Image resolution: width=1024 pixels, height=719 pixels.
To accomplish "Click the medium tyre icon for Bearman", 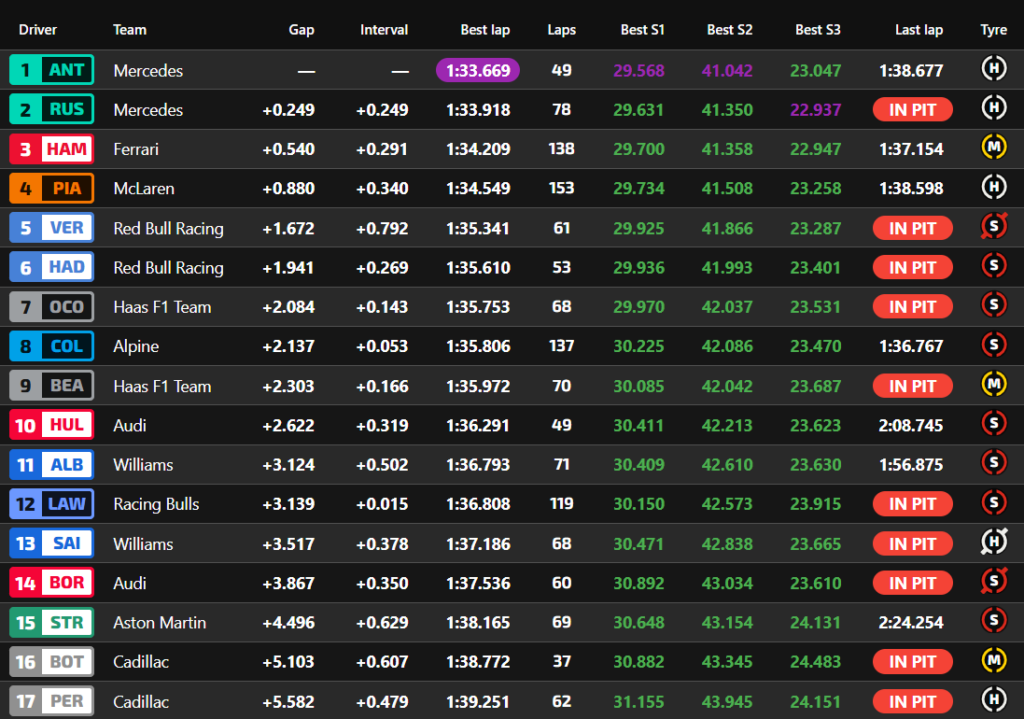I will [x=993, y=386].
